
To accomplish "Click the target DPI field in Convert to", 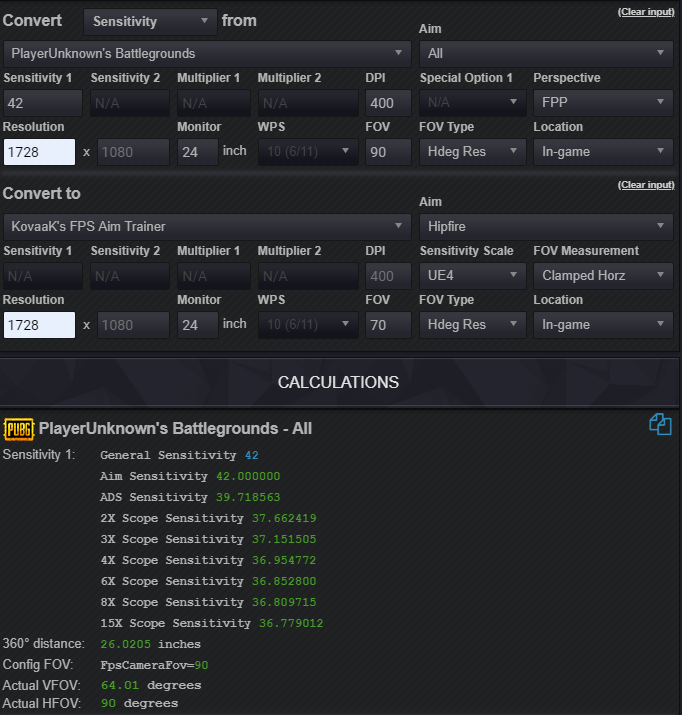I will tap(388, 276).
